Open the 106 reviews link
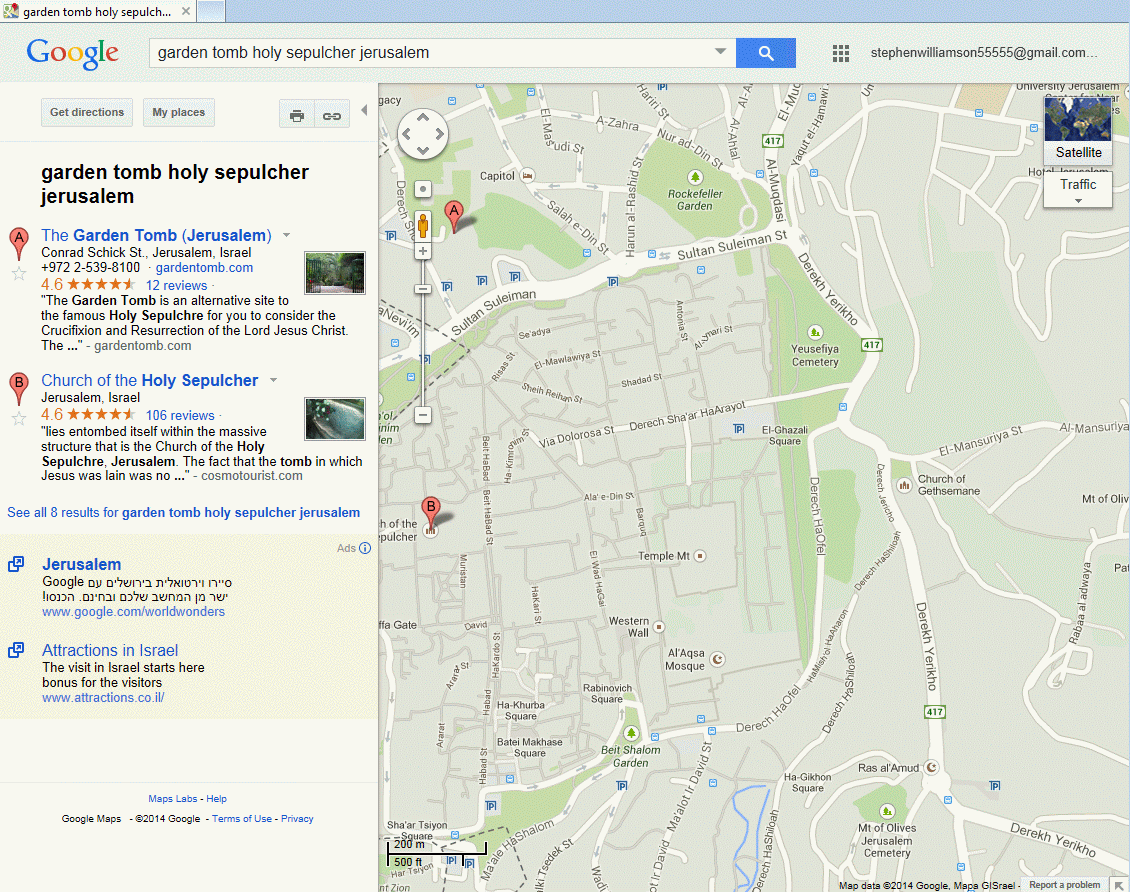The width and height of the screenshot is (1130, 892). (x=180, y=416)
